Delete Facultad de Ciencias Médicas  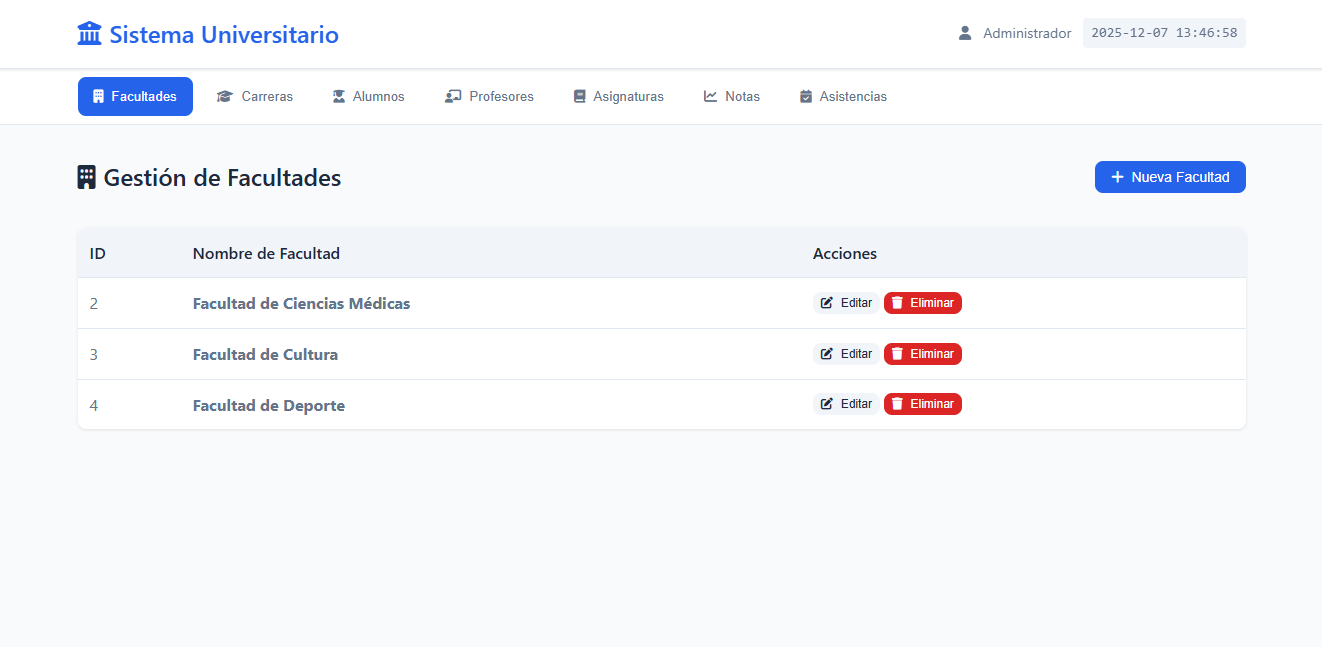[922, 303]
